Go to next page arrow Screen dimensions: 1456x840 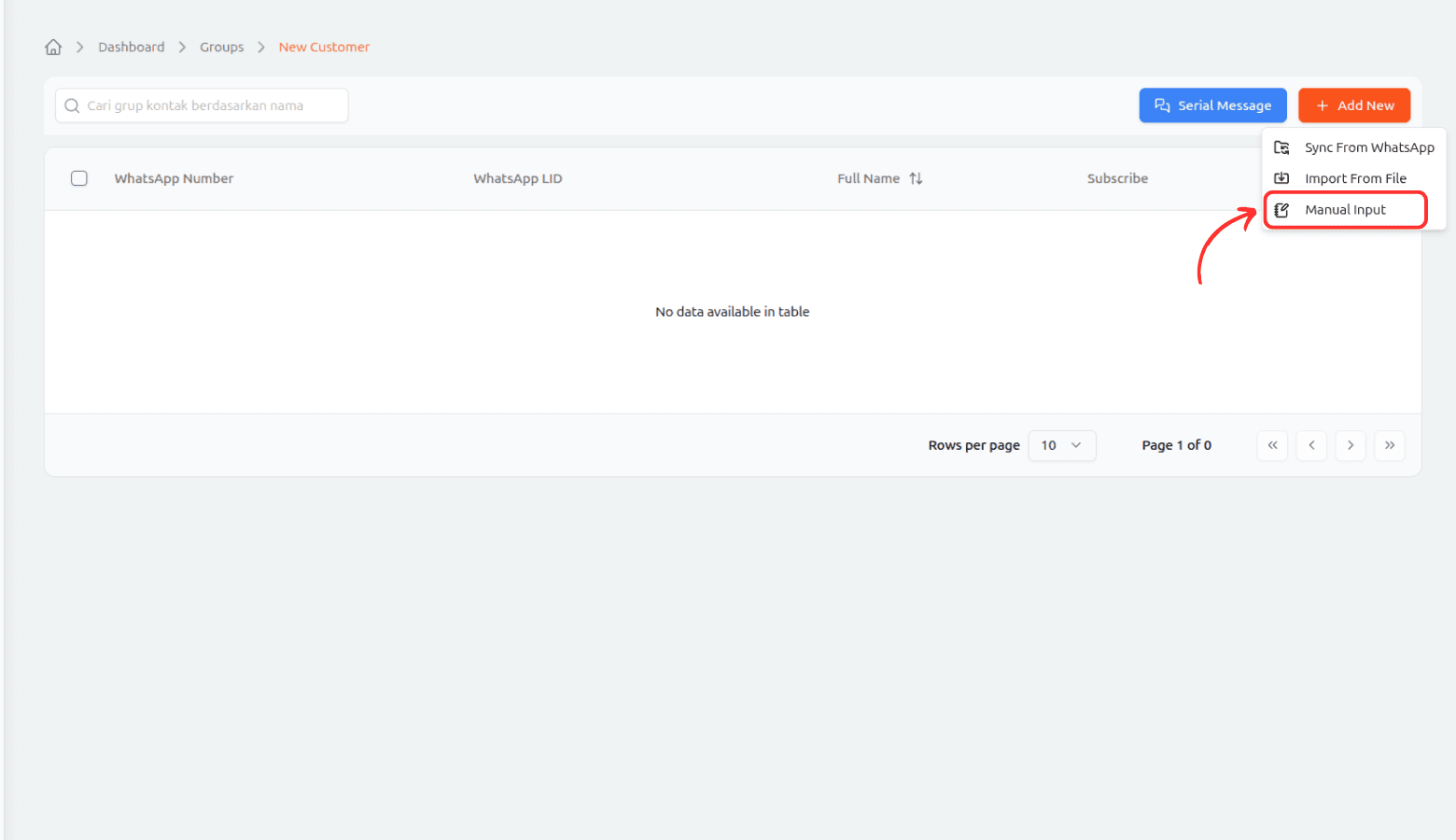pyautogui.click(x=1351, y=445)
